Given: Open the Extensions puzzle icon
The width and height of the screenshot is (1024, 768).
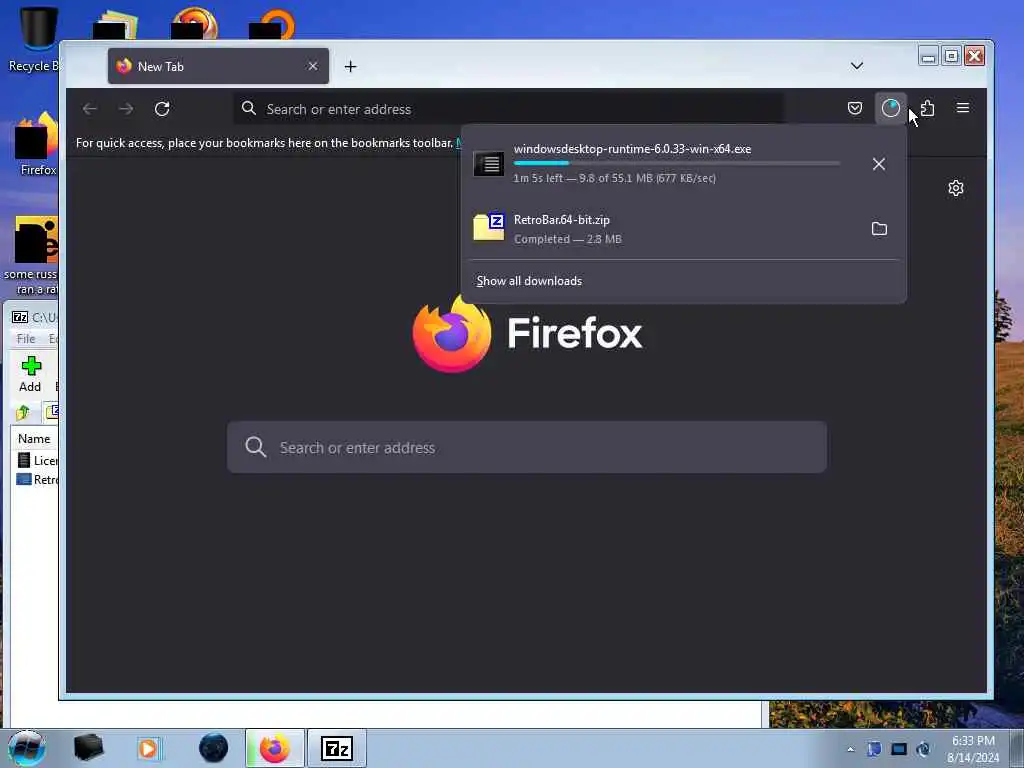Looking at the screenshot, I should 927,108.
